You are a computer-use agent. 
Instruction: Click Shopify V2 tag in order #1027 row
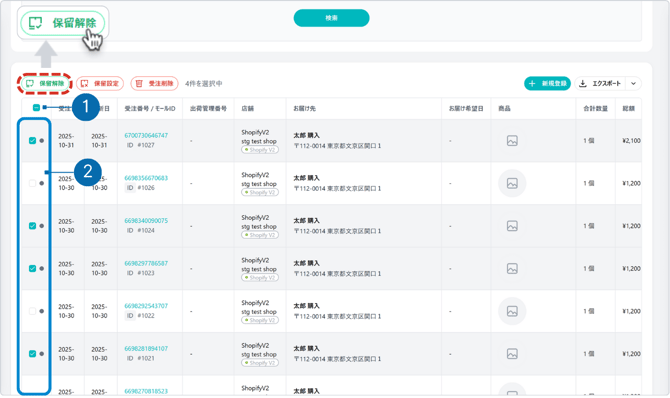(x=260, y=150)
